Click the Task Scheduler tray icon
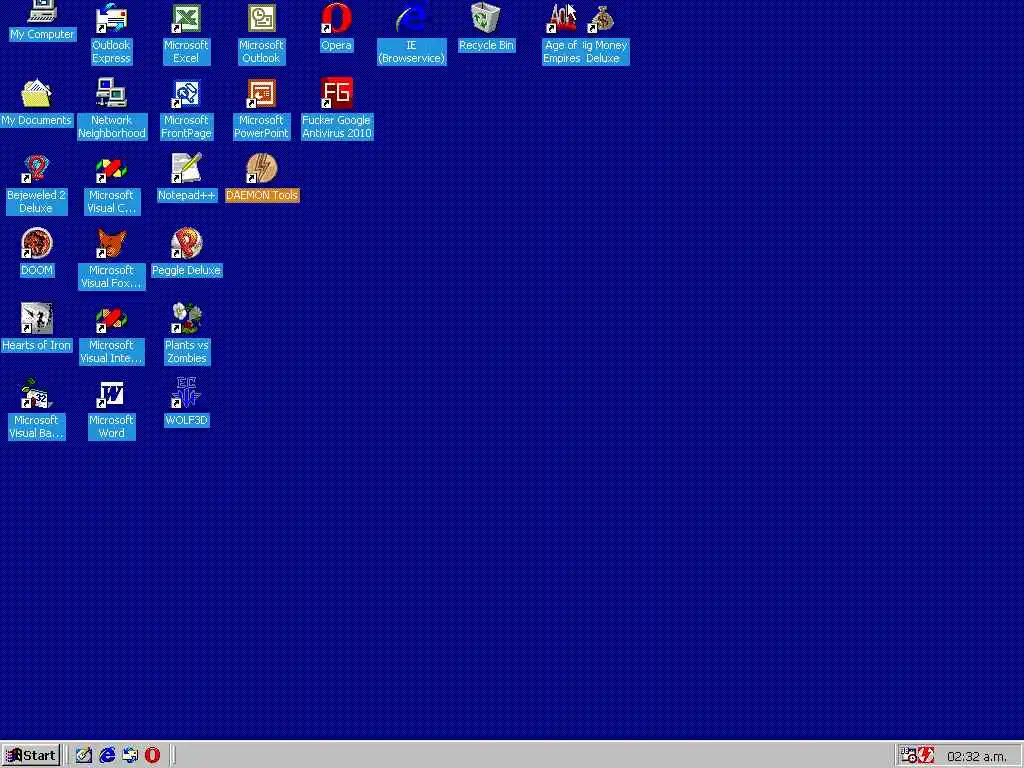Image resolution: width=1024 pixels, height=768 pixels. [908, 756]
